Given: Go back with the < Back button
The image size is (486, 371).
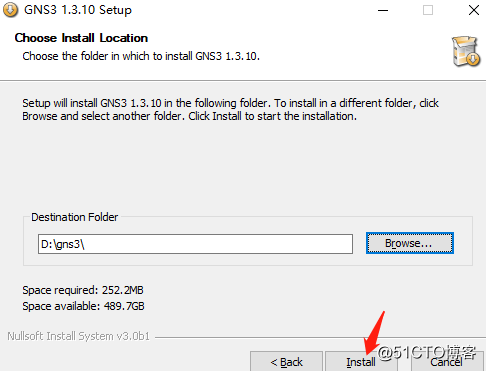Looking at the screenshot, I should [x=287, y=361].
